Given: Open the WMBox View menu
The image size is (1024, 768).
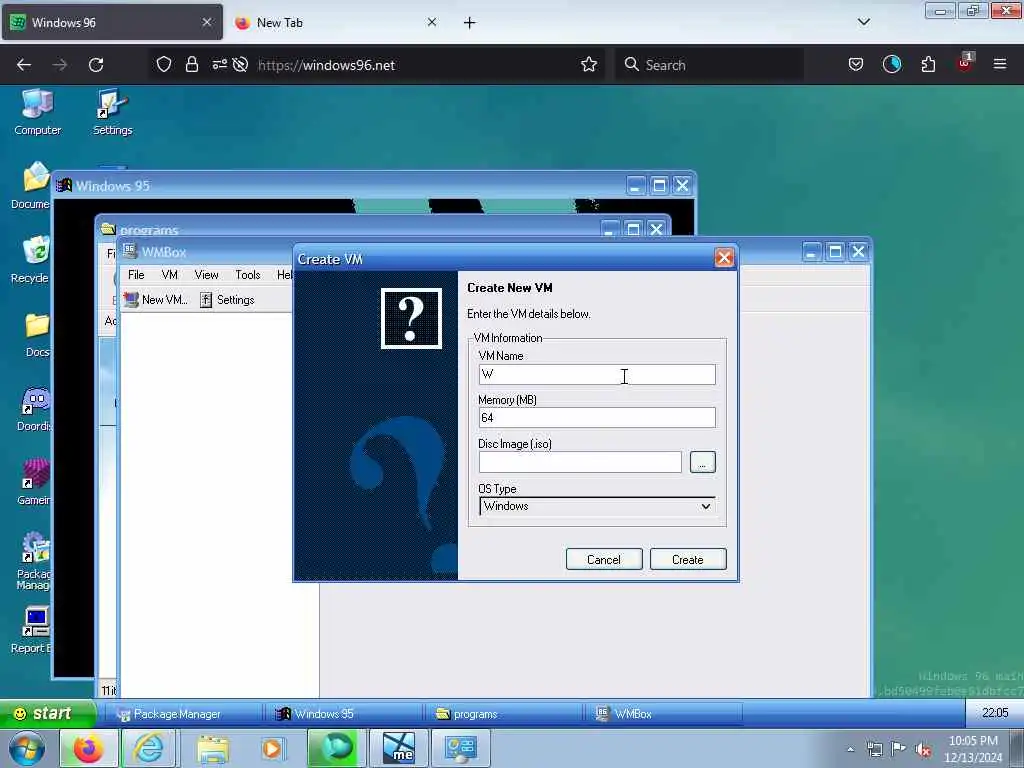Looking at the screenshot, I should [x=206, y=275].
